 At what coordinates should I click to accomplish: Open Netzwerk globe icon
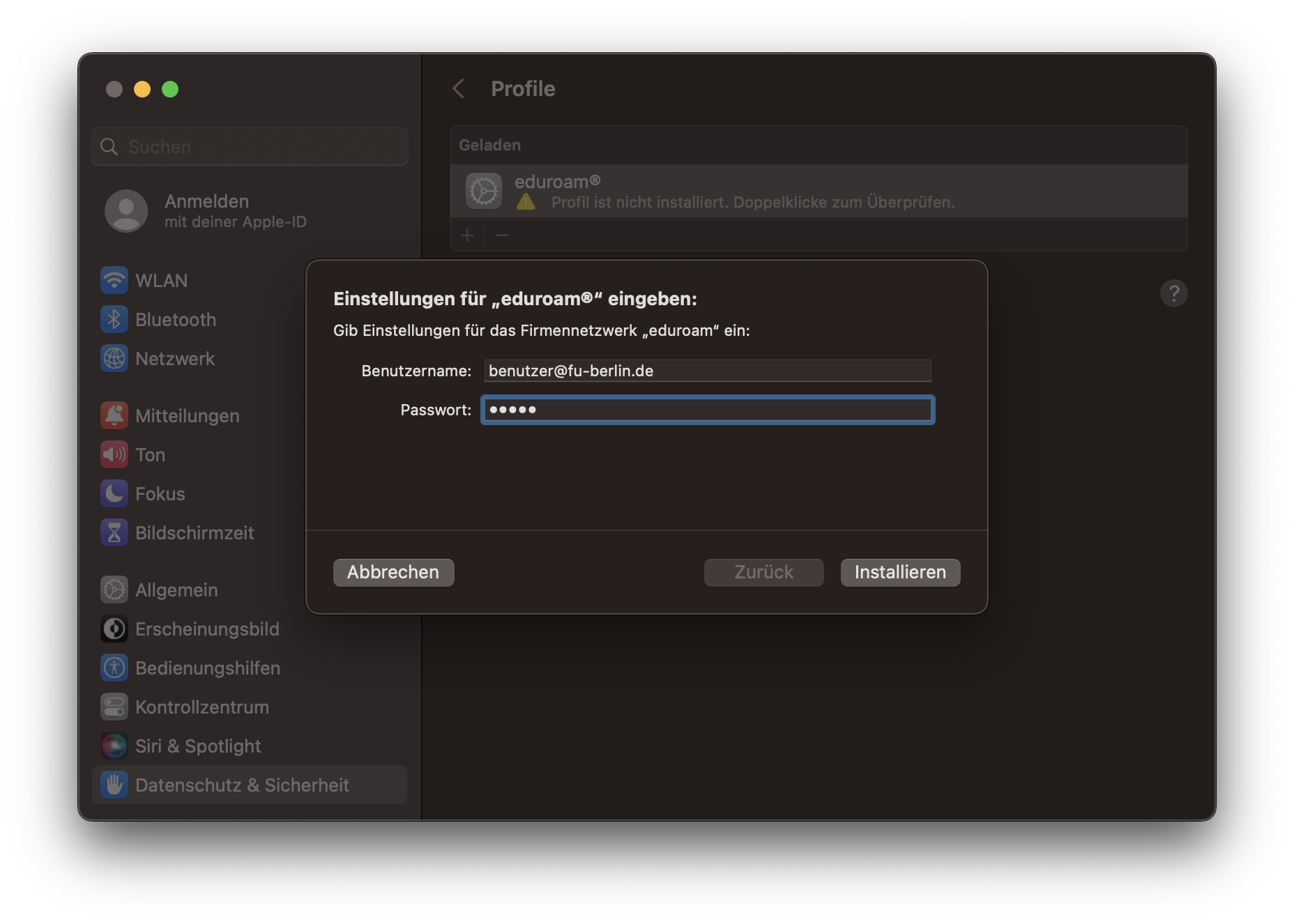[114, 359]
